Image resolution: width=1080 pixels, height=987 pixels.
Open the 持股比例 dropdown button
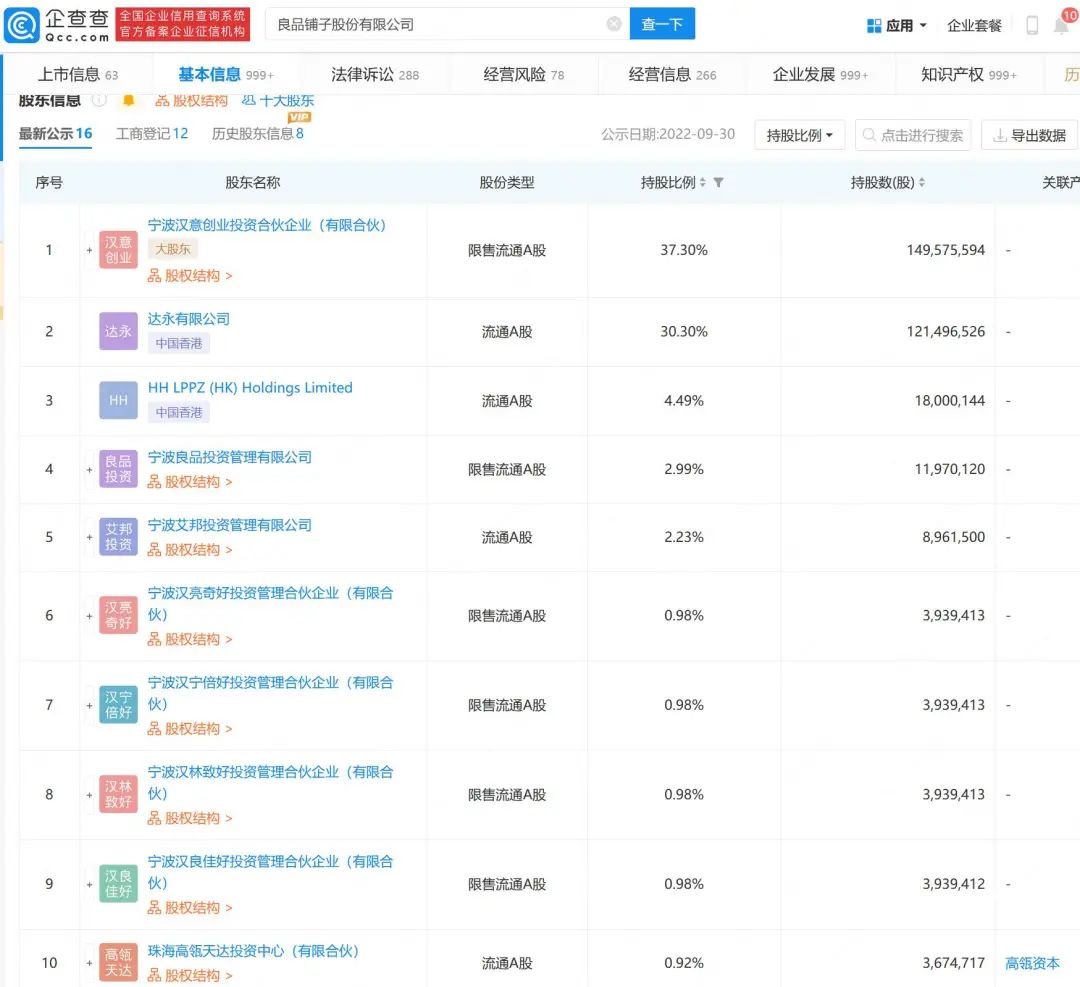tap(799, 135)
